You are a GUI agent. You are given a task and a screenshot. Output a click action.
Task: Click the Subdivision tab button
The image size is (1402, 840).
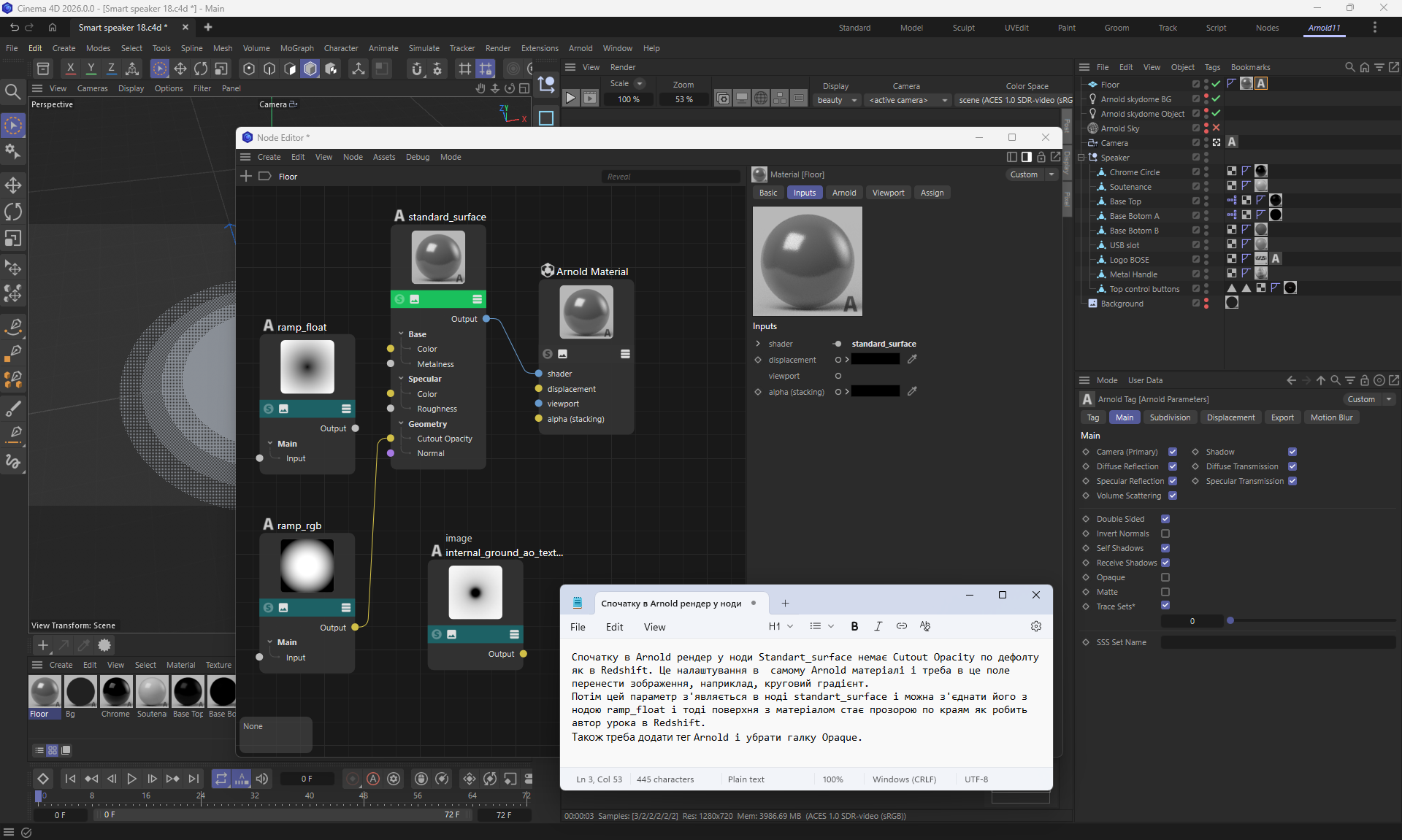pos(1170,417)
